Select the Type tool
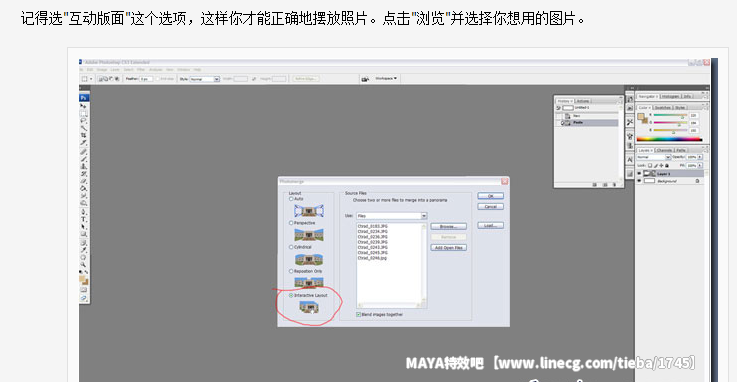Image resolution: width=737 pixels, height=382 pixels. 84,220
